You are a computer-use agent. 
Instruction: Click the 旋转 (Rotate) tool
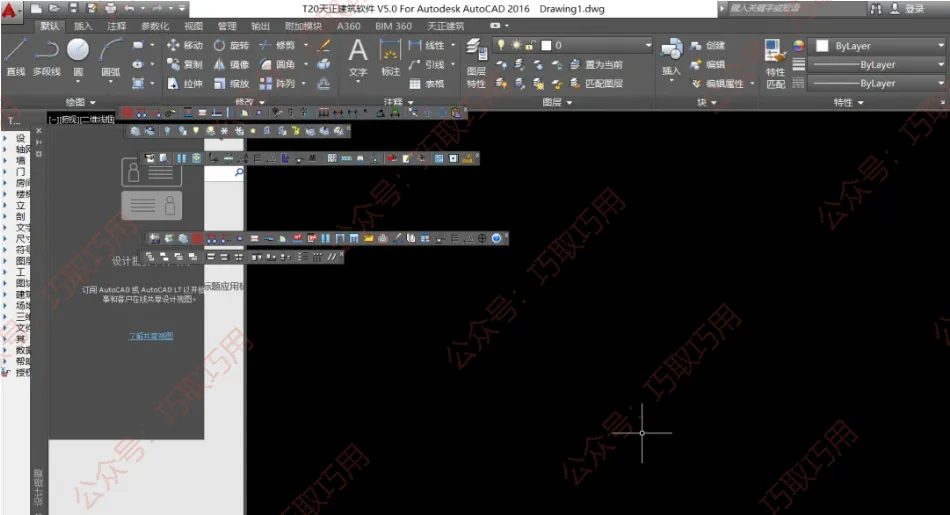[x=231, y=45]
